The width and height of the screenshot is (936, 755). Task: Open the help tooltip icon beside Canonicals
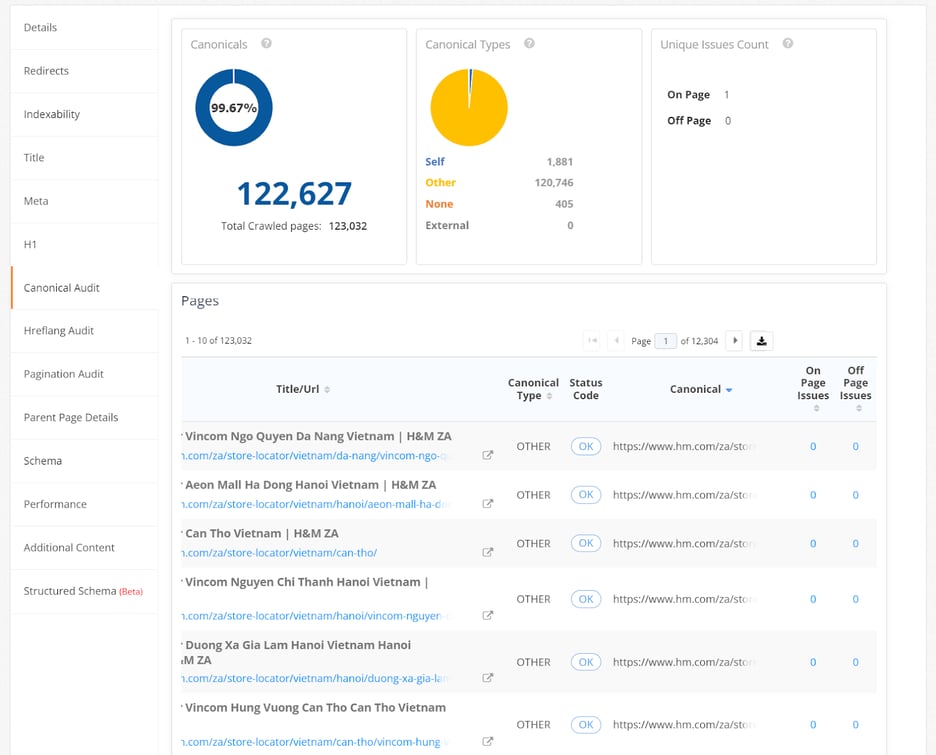[265, 44]
